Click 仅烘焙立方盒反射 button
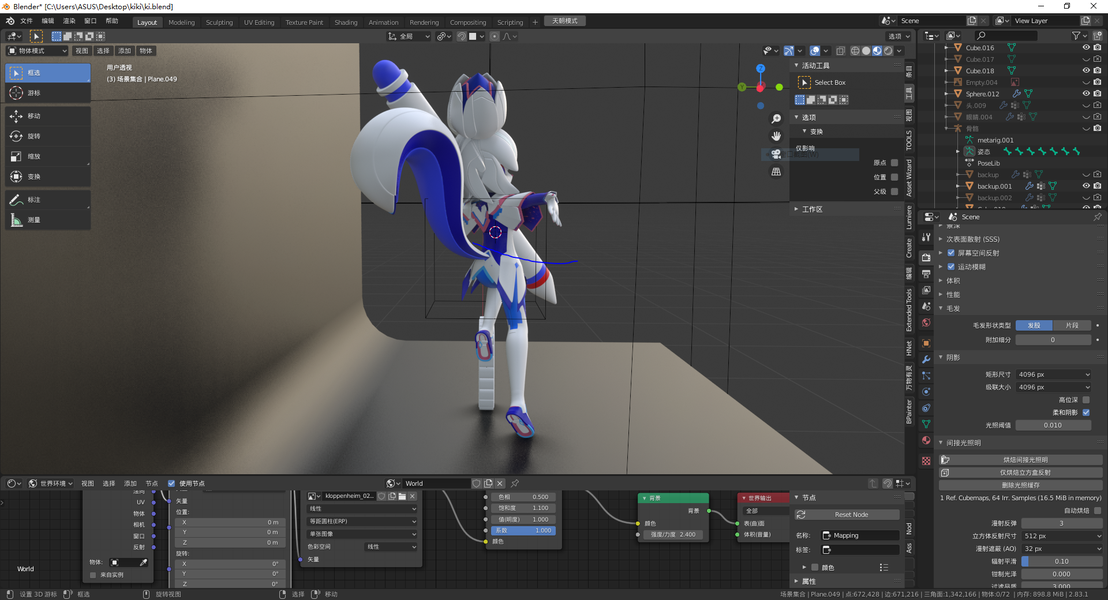 [1020, 473]
